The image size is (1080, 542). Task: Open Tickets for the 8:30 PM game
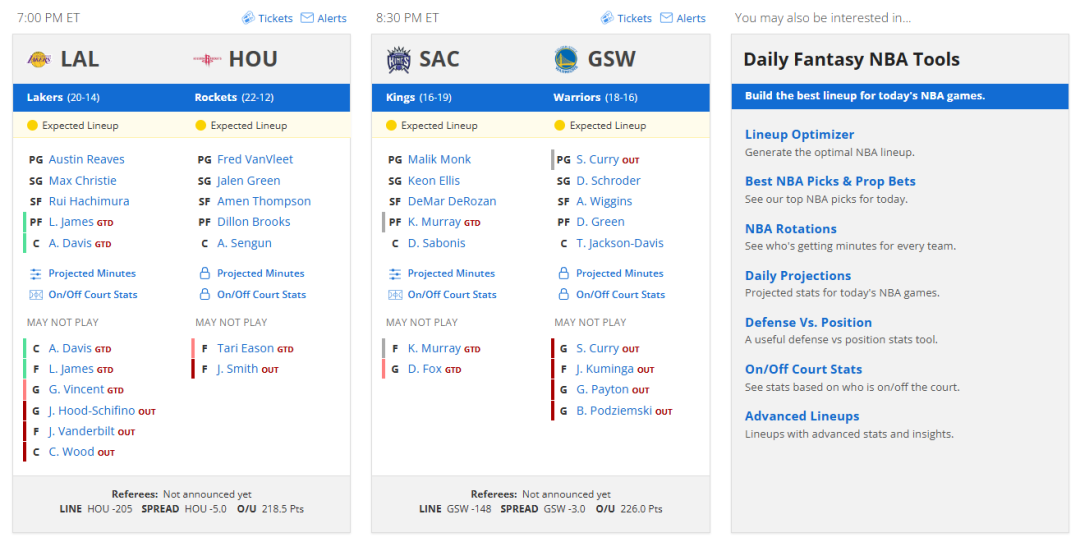coord(634,19)
